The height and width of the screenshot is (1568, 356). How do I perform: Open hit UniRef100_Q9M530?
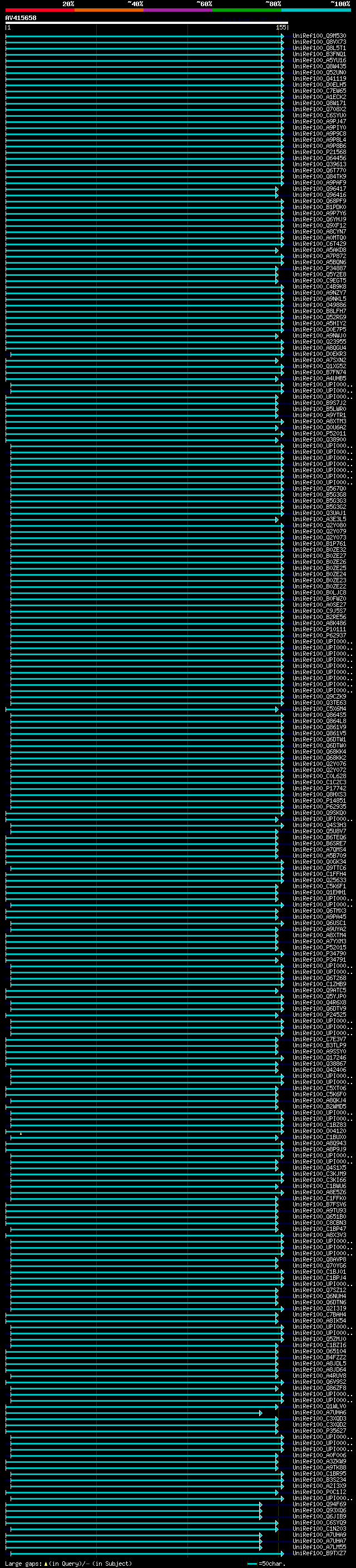pos(319,36)
